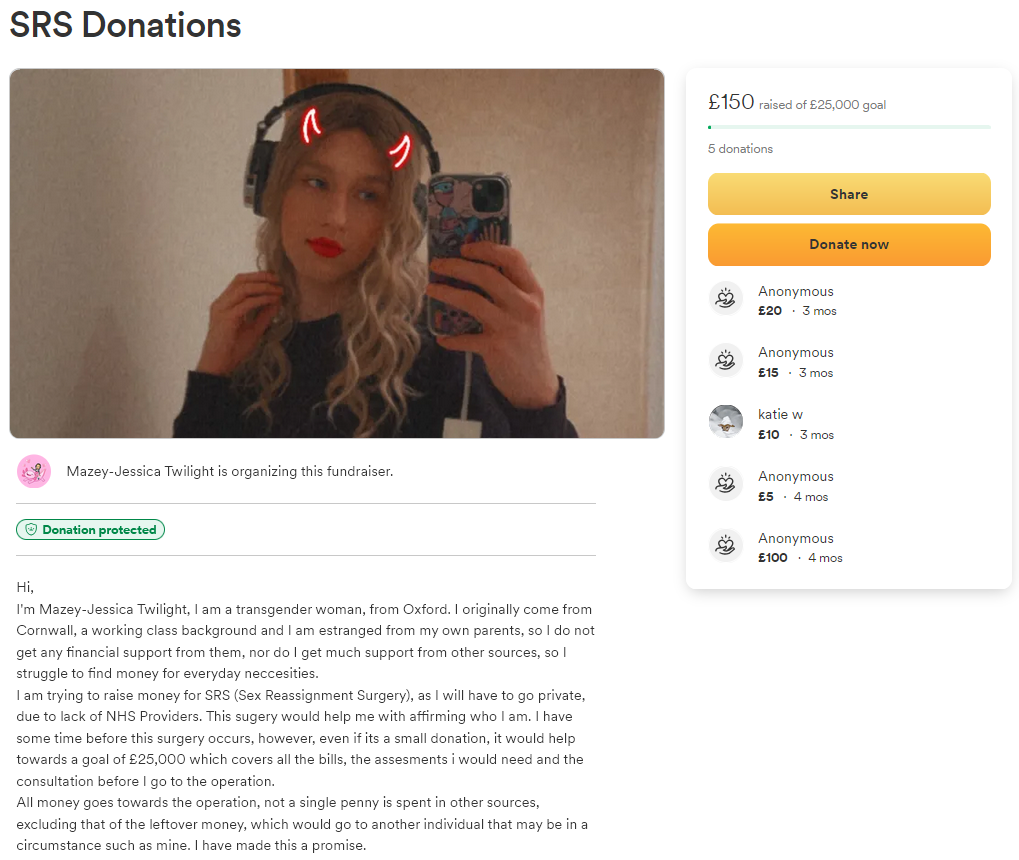The width and height of the screenshot is (1019, 860).
Task: Click the 5 donations count
Action: tap(740, 149)
